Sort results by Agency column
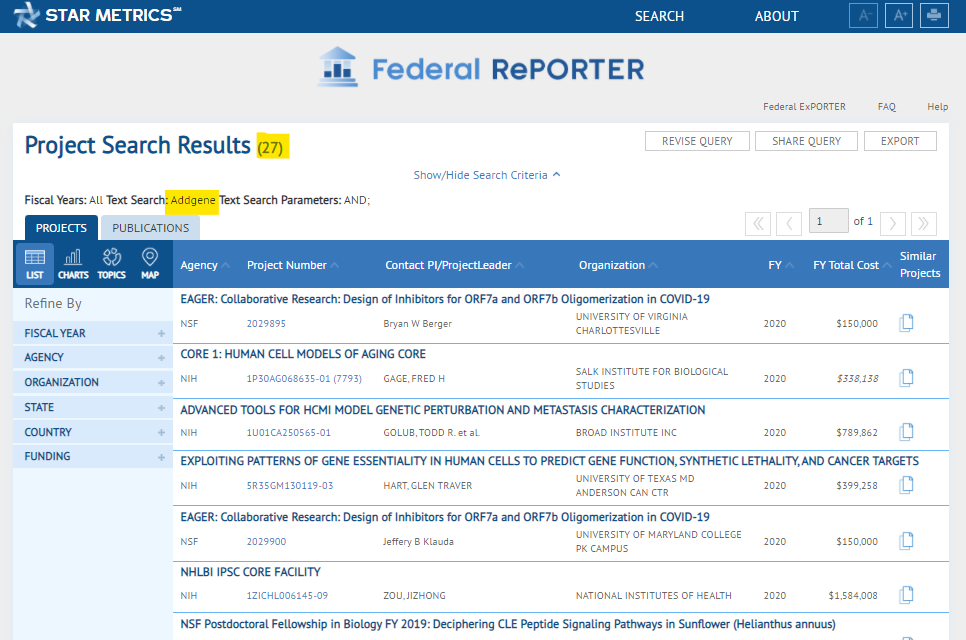Screen dimensions: 966x640 pos(205,265)
